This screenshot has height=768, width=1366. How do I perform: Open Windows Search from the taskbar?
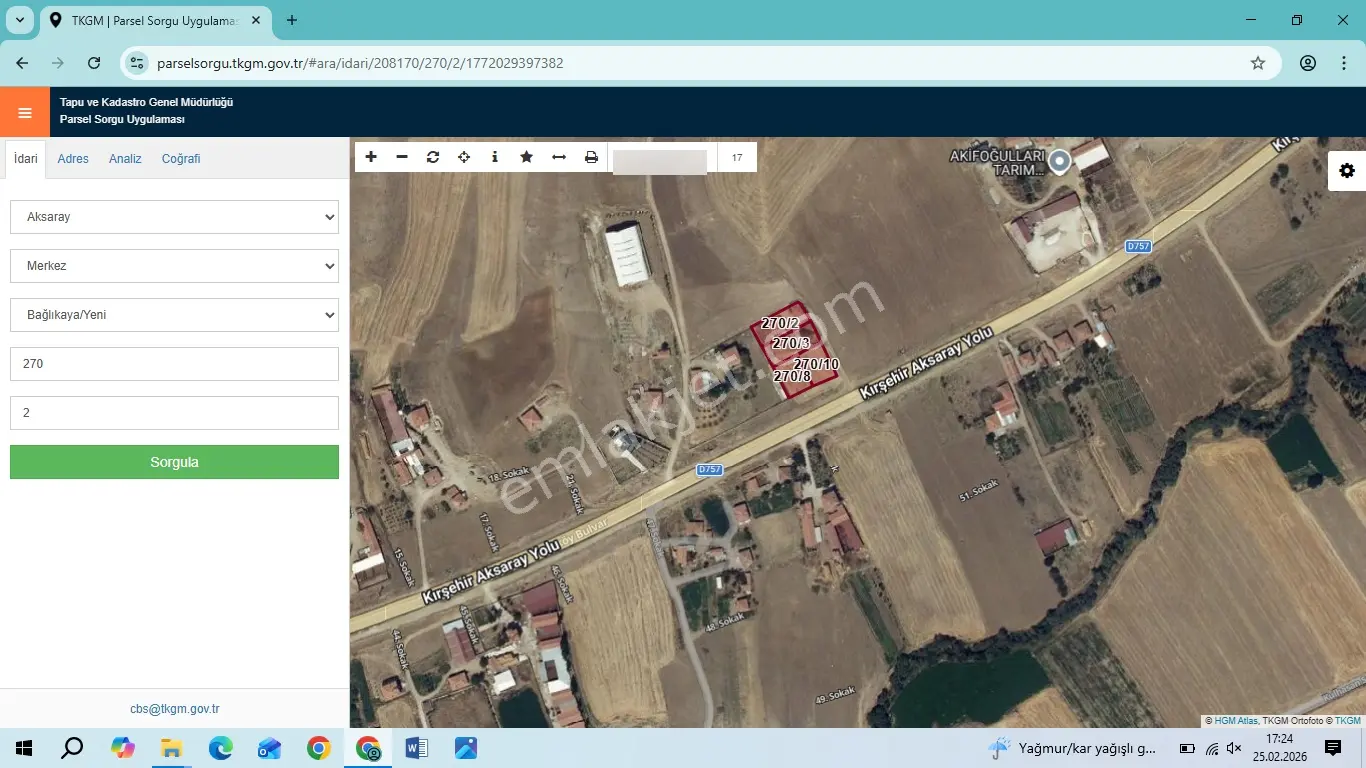pos(72,748)
